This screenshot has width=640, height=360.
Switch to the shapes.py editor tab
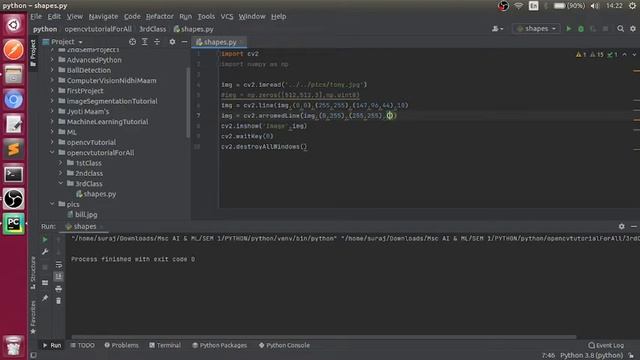[219, 42]
